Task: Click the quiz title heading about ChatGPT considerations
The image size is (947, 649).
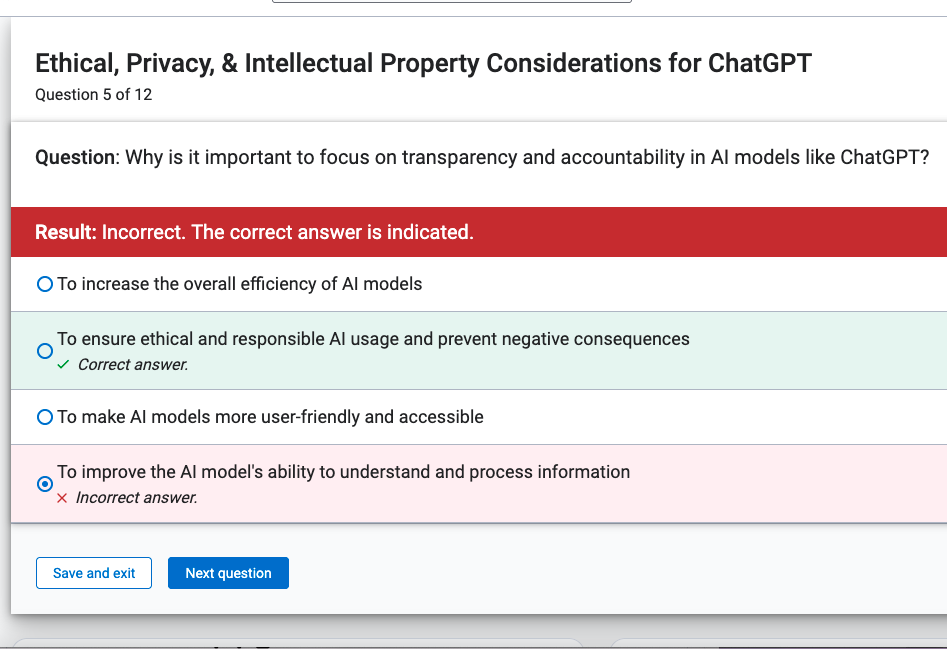Action: 423,63
